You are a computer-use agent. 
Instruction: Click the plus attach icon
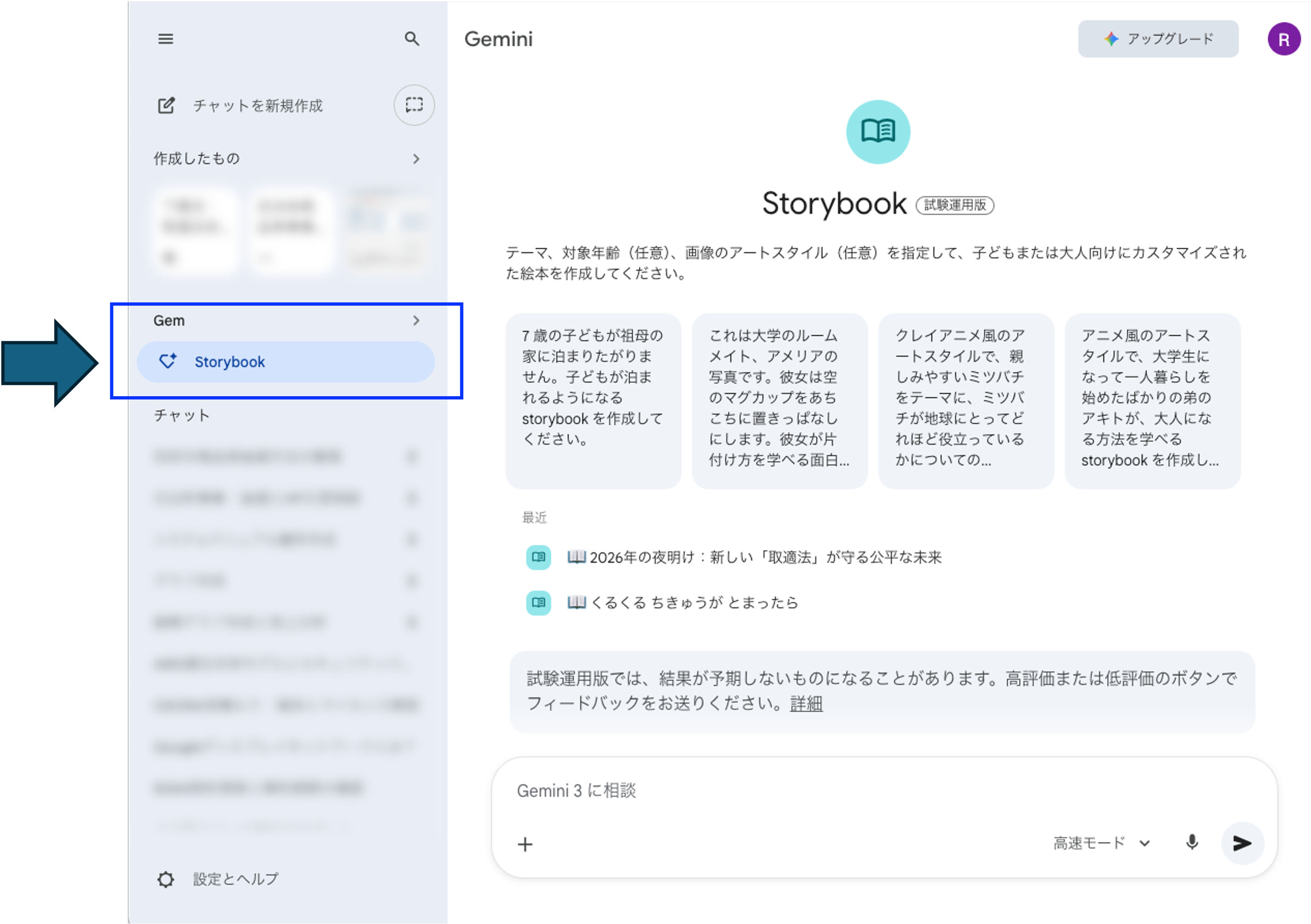(x=526, y=844)
